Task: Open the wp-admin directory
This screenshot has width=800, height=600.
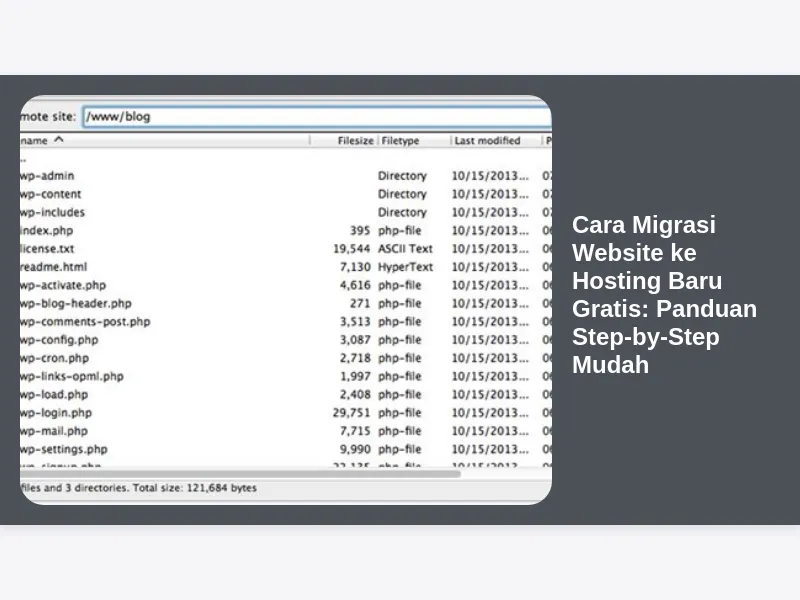Action: [x=47, y=176]
